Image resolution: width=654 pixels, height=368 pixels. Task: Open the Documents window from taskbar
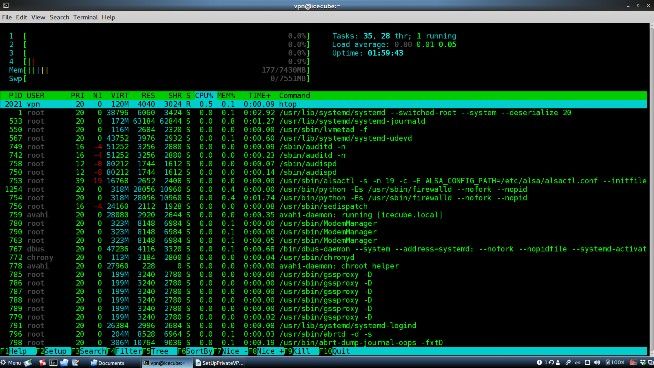[108, 363]
